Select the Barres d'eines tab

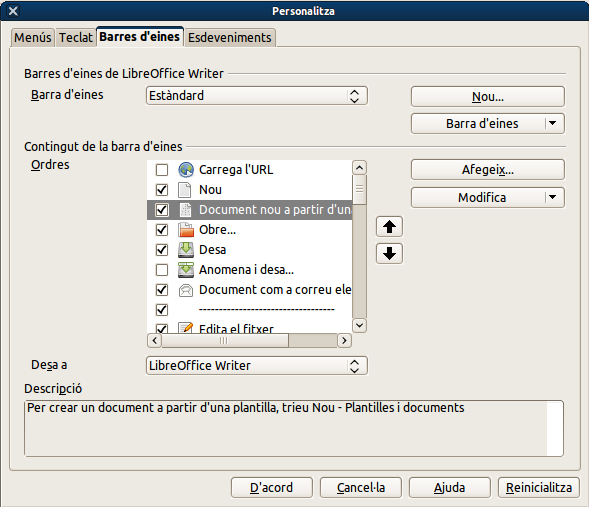pyautogui.click(x=140, y=37)
